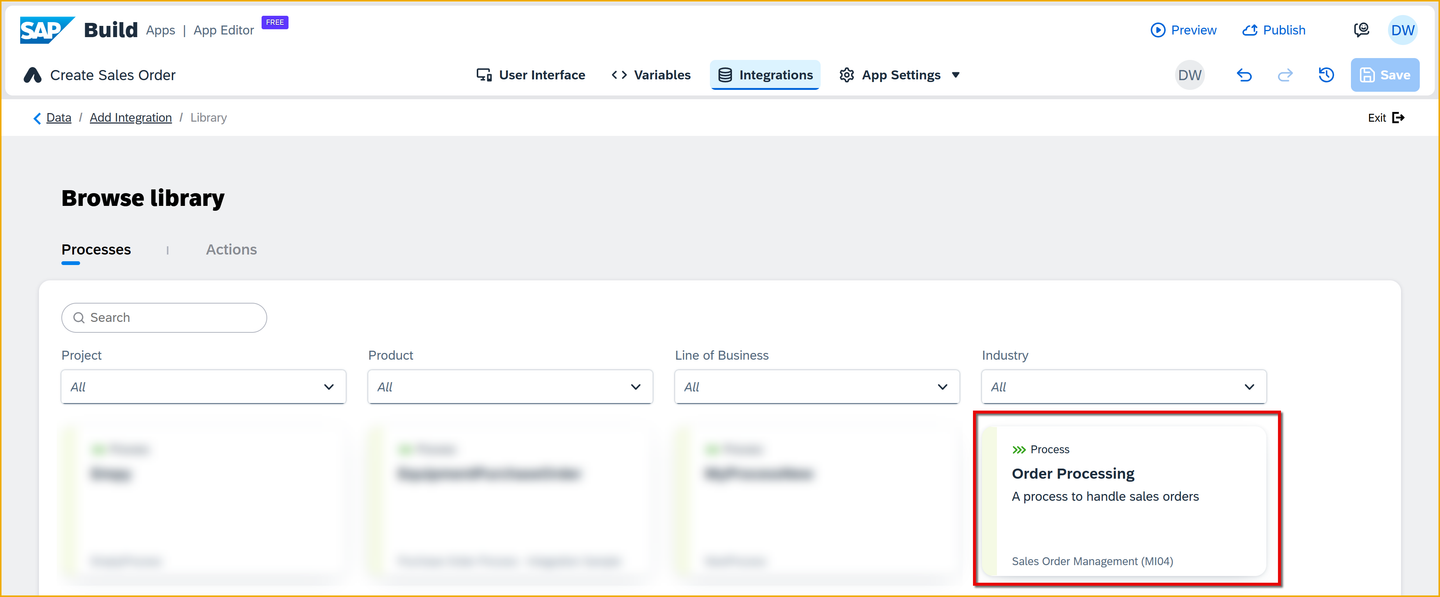Select the Integrations tab

coord(765,75)
